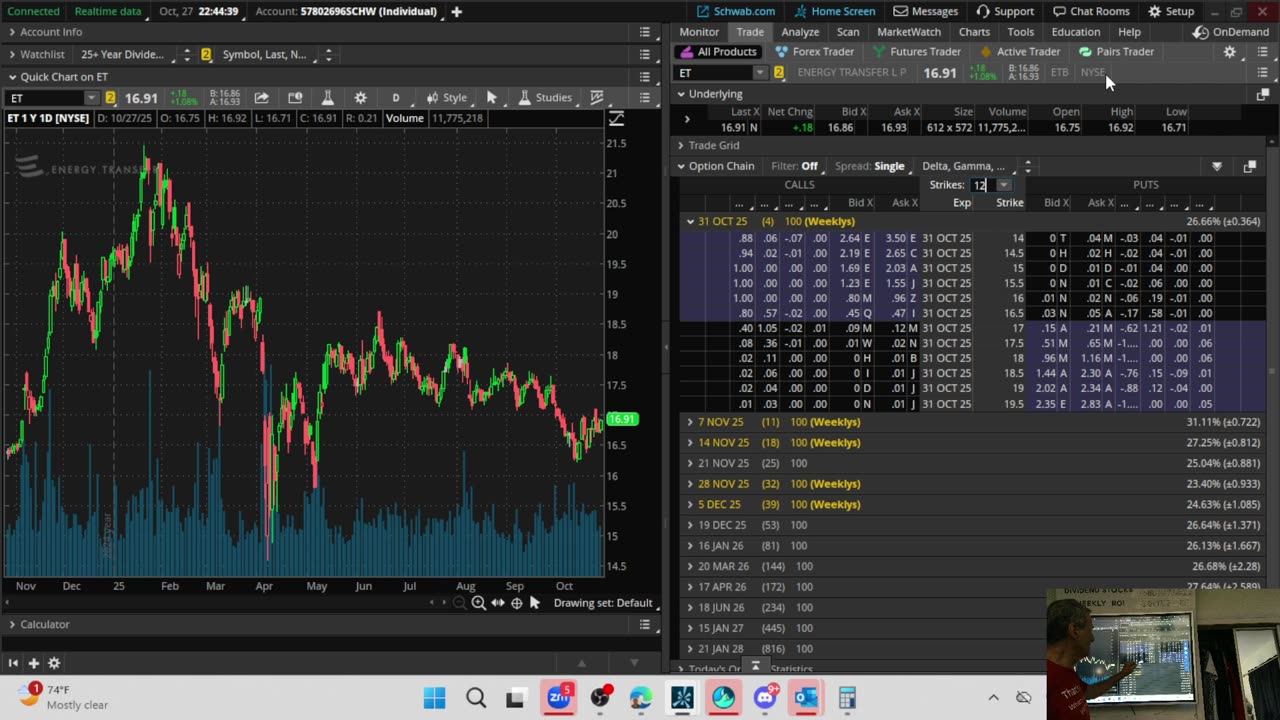Open Calculator panel list menu icon

(645, 624)
